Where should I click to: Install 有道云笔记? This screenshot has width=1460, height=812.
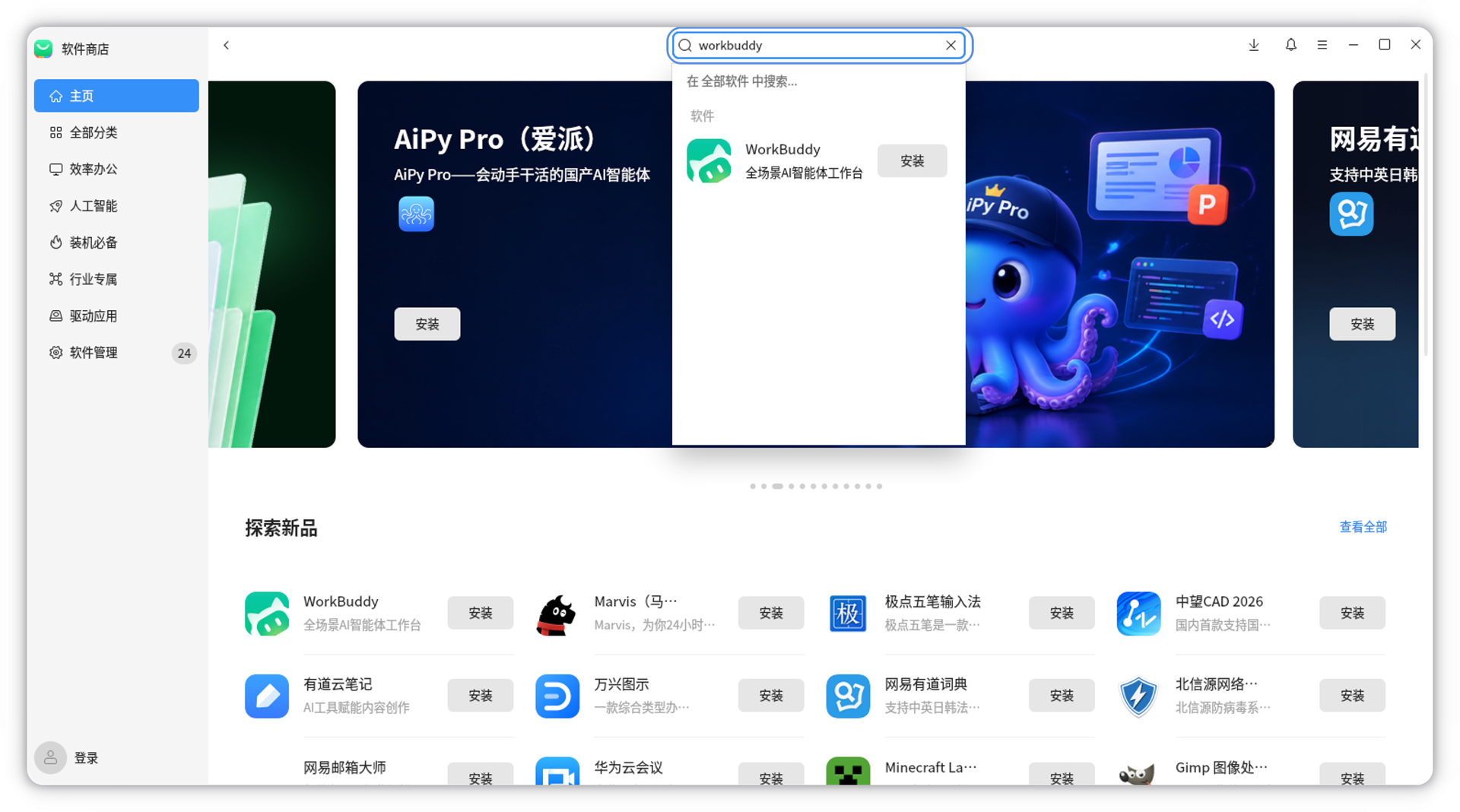[x=481, y=696]
